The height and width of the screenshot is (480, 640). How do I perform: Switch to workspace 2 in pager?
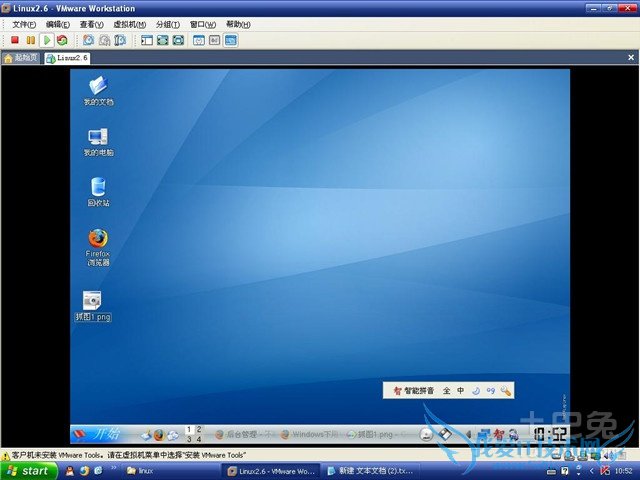199,429
